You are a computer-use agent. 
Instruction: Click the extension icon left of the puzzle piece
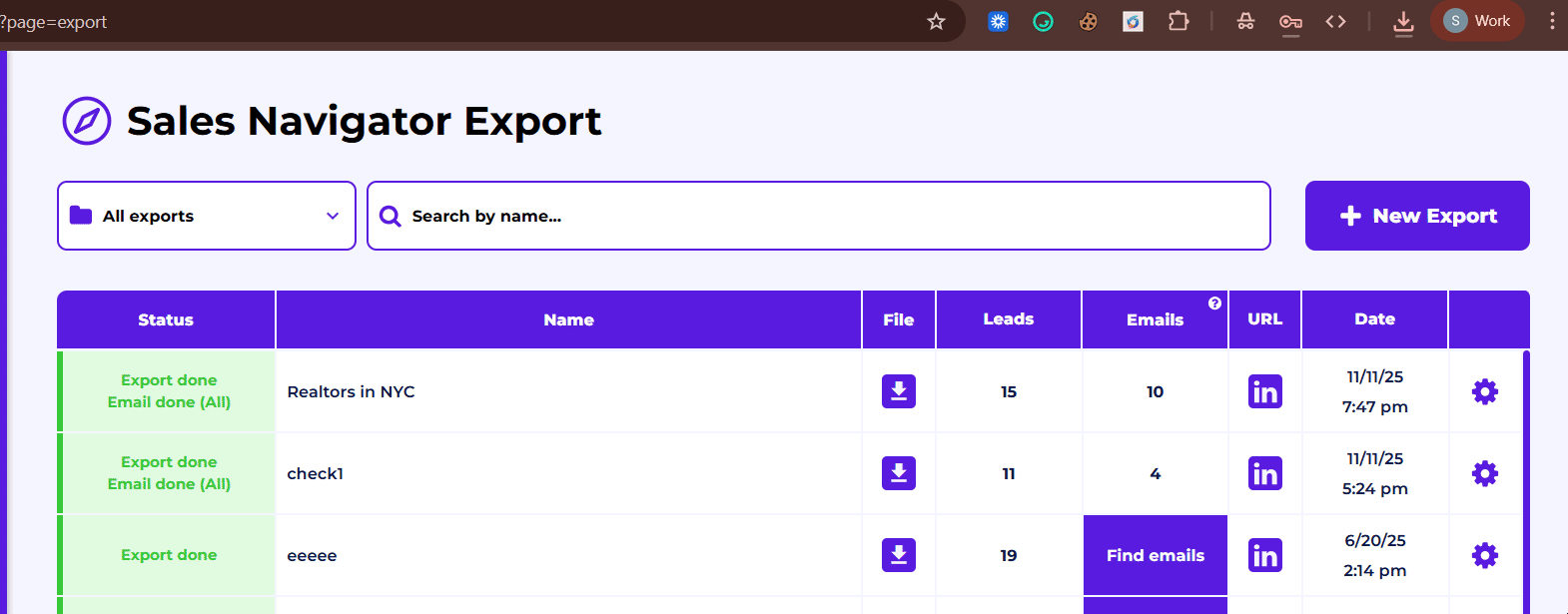pos(1133,21)
